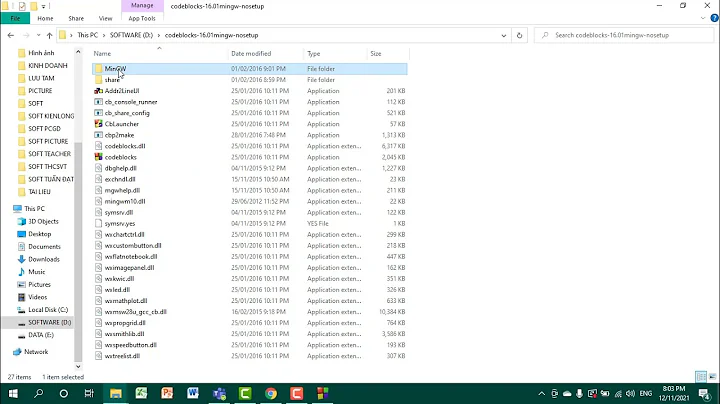Click the search codeblocks-16.01mingw-nosetup field

pos(624,35)
